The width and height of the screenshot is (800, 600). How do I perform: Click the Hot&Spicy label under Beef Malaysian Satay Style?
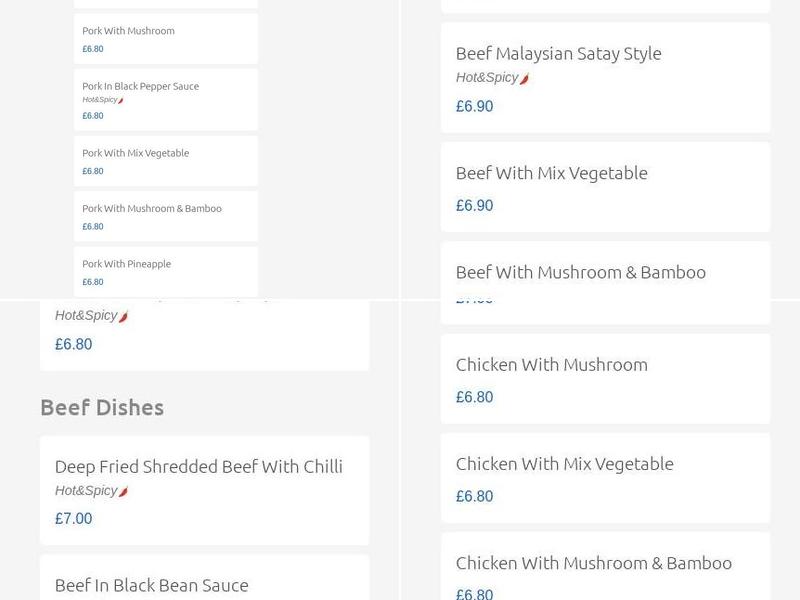tap(485, 75)
